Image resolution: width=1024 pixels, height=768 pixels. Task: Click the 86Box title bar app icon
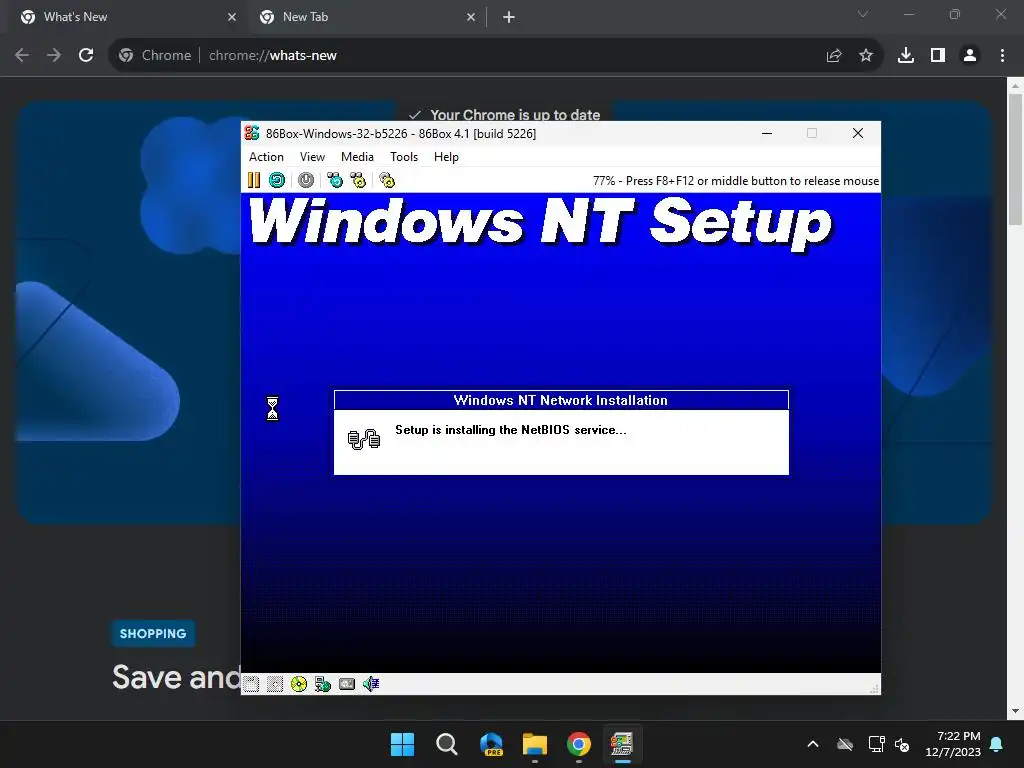(252, 133)
